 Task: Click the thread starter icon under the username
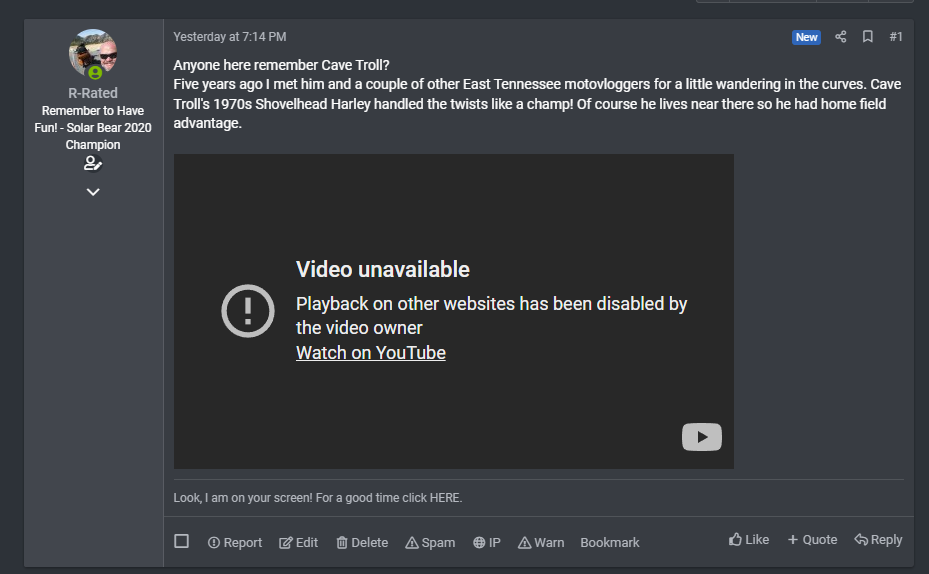coord(93,164)
